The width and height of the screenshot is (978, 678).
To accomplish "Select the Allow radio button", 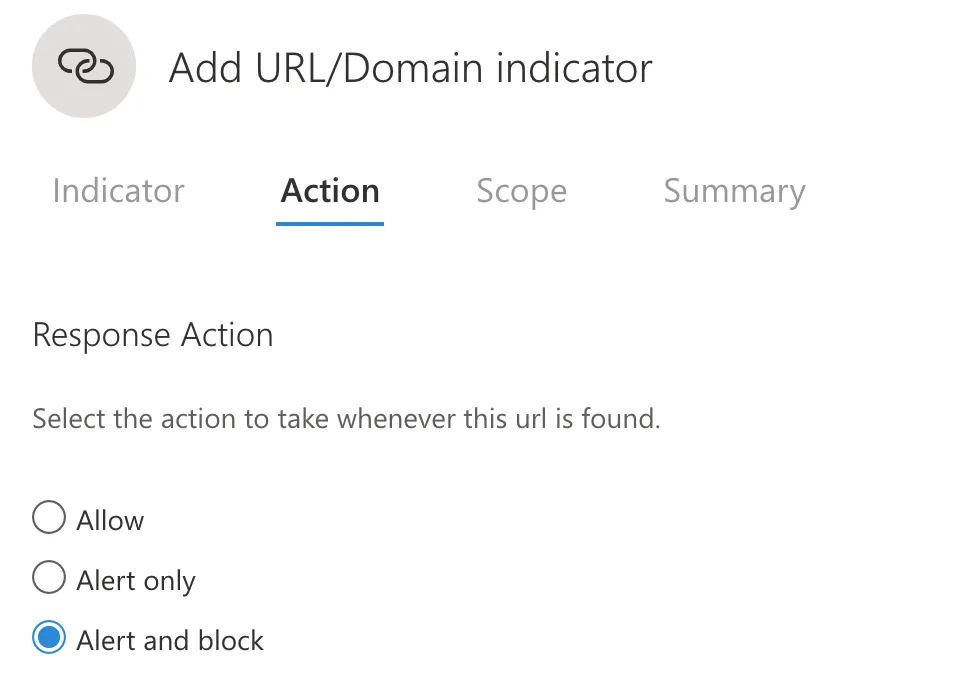I will point(48,519).
